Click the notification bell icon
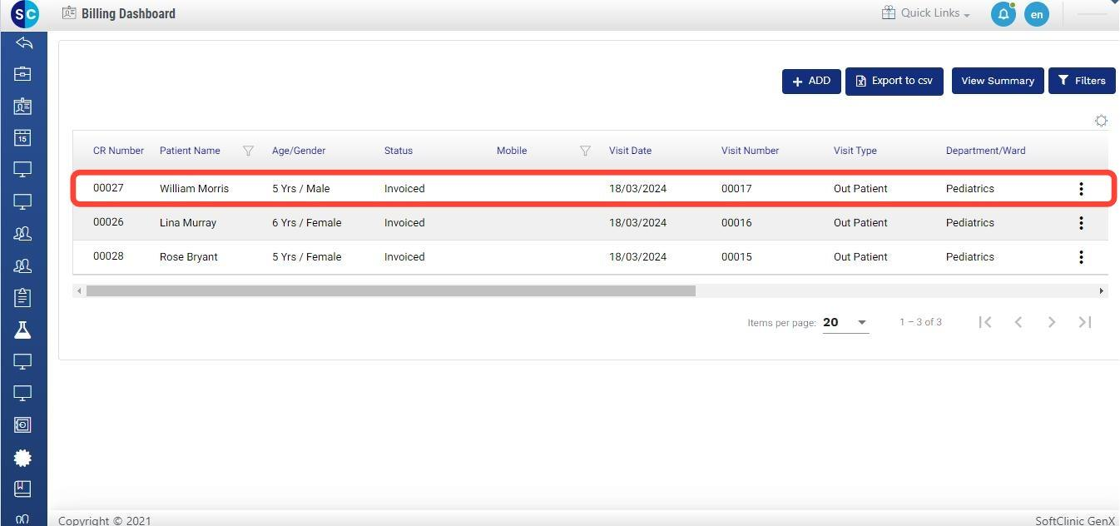 point(1002,14)
